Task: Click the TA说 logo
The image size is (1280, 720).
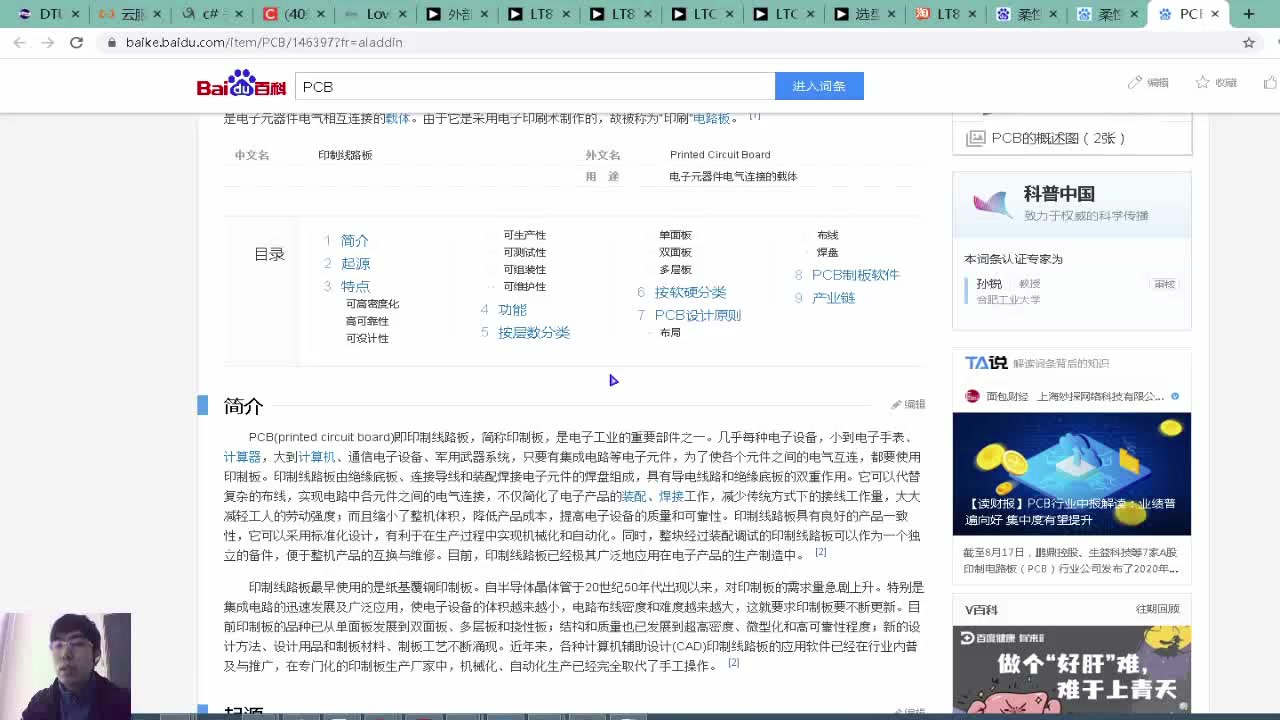Action: [985, 363]
